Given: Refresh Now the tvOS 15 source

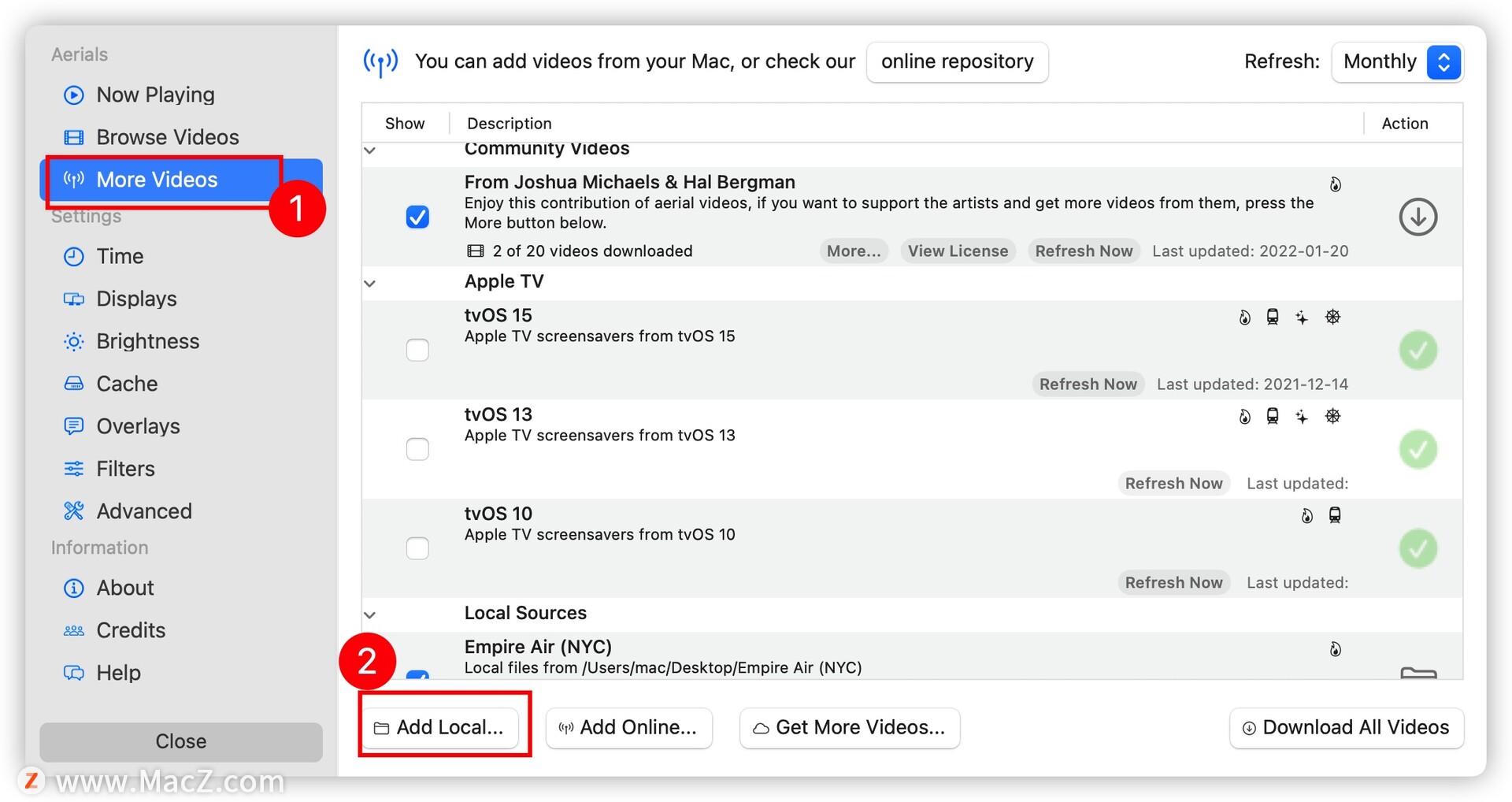Looking at the screenshot, I should [1088, 384].
